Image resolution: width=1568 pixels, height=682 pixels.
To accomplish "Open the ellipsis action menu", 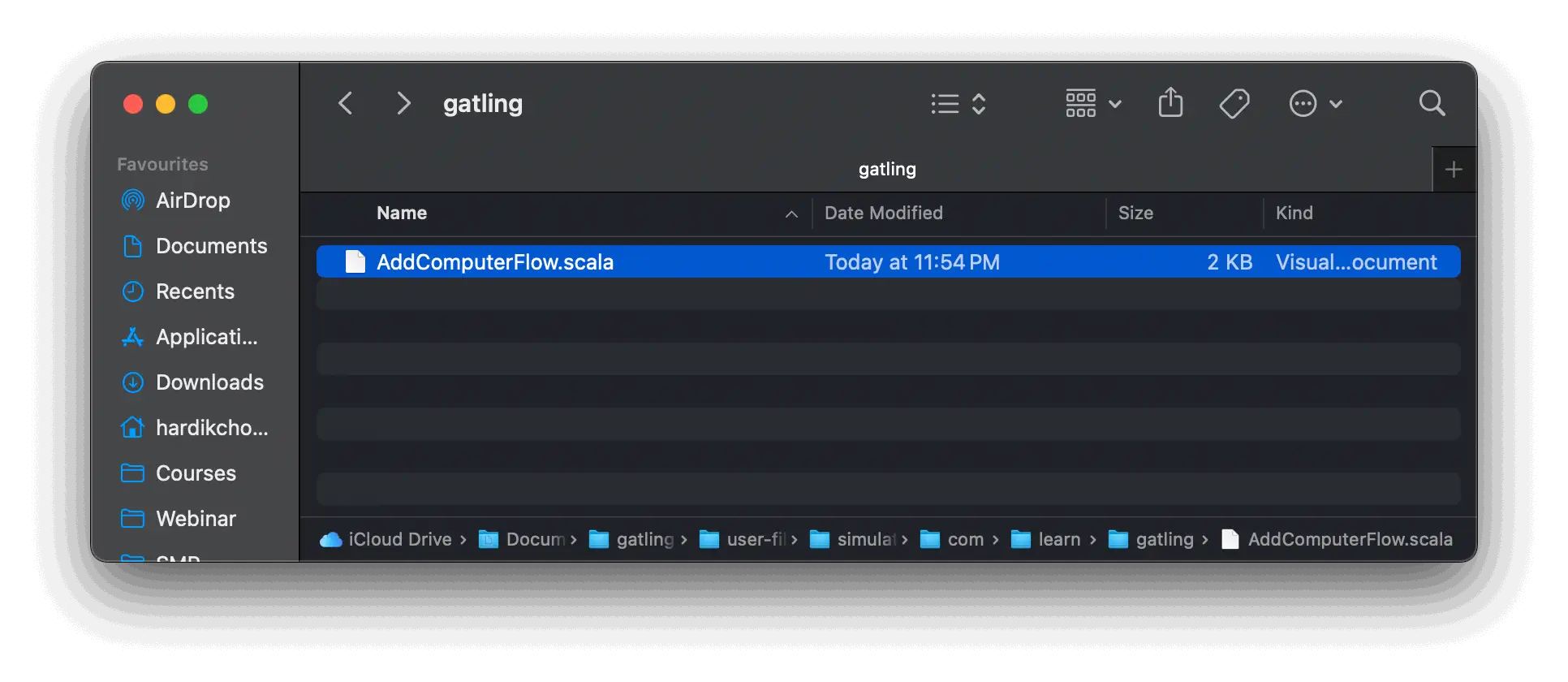I will click(1316, 104).
